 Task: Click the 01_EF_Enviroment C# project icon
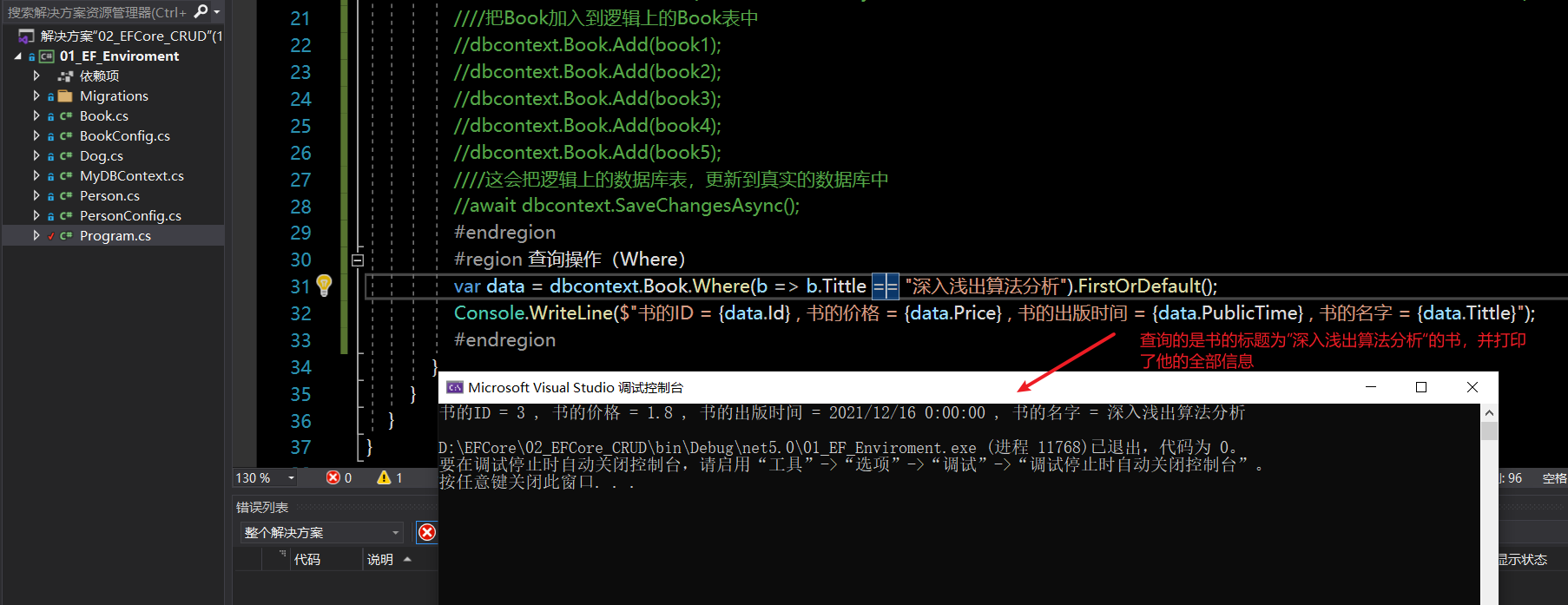click(47, 56)
